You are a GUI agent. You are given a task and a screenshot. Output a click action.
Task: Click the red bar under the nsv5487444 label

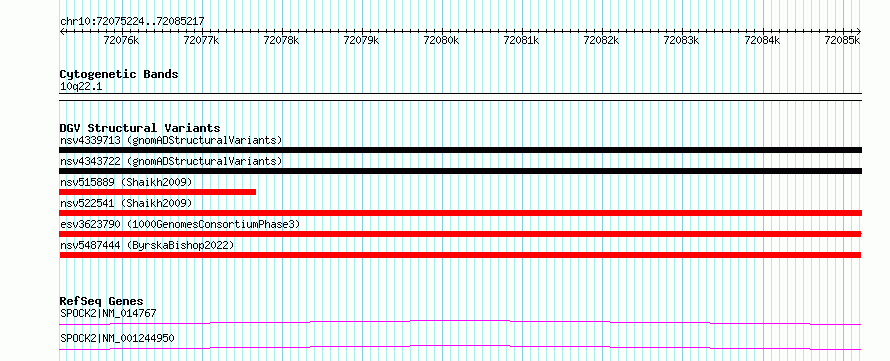tap(460, 255)
